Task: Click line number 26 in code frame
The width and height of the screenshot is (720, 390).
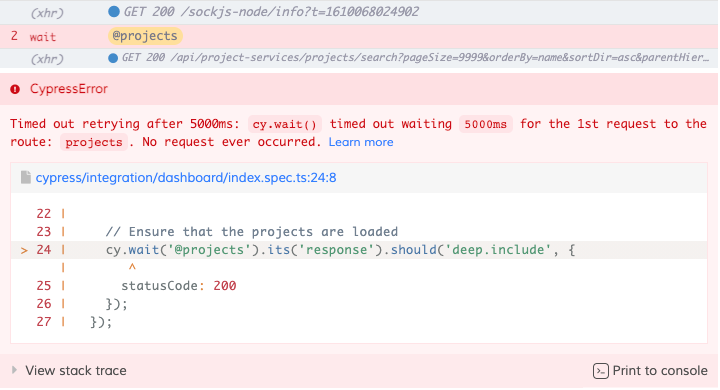Action: coord(44,304)
